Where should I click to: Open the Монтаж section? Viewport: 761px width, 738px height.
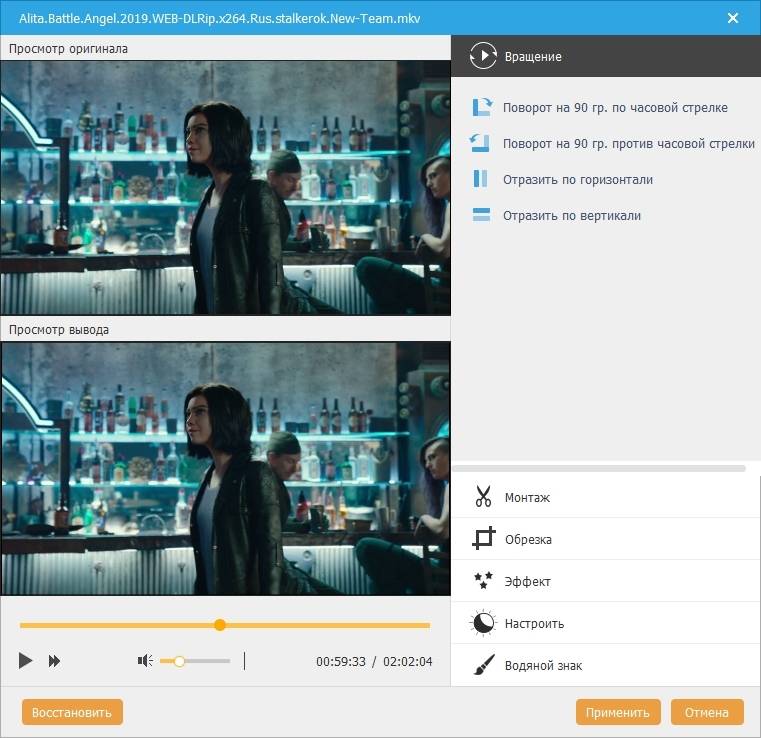click(606, 497)
